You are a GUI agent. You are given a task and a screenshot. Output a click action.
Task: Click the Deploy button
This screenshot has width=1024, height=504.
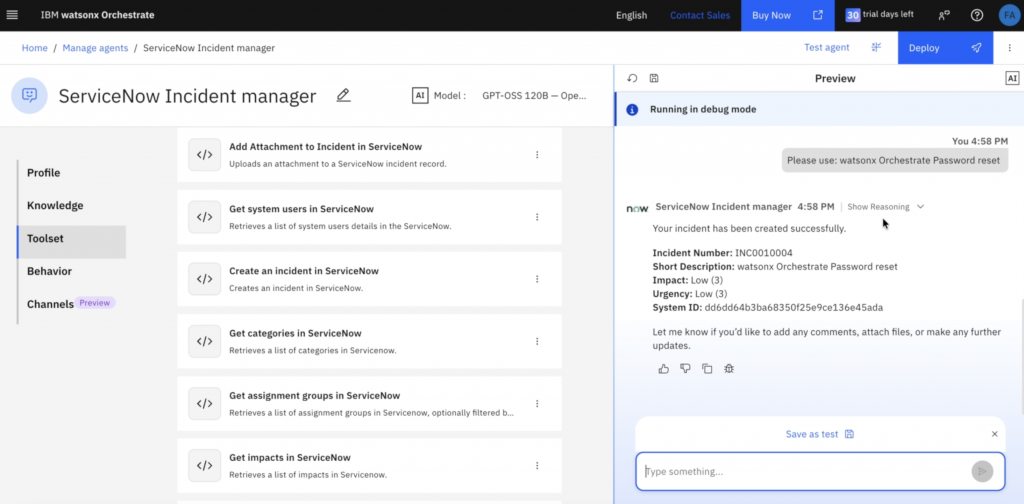tap(946, 48)
